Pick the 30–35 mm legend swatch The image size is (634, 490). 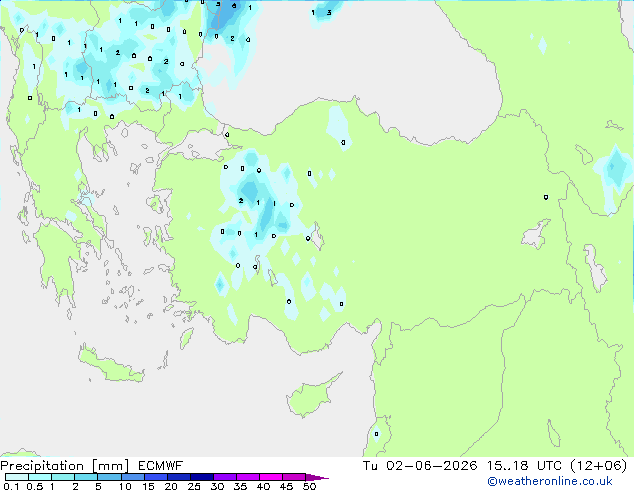click(224, 477)
